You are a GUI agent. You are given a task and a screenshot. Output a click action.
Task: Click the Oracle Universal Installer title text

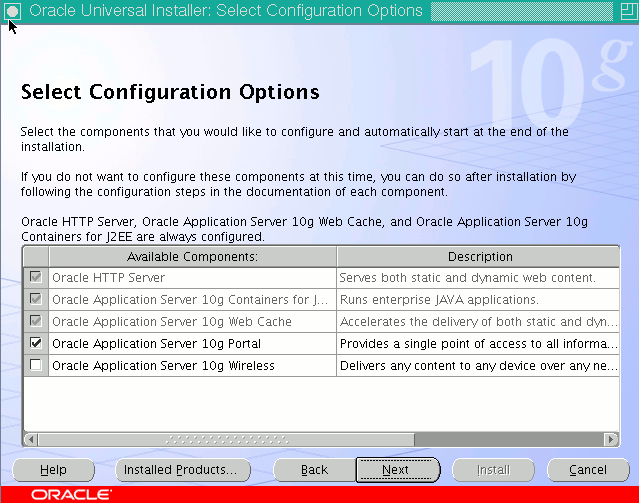click(226, 11)
